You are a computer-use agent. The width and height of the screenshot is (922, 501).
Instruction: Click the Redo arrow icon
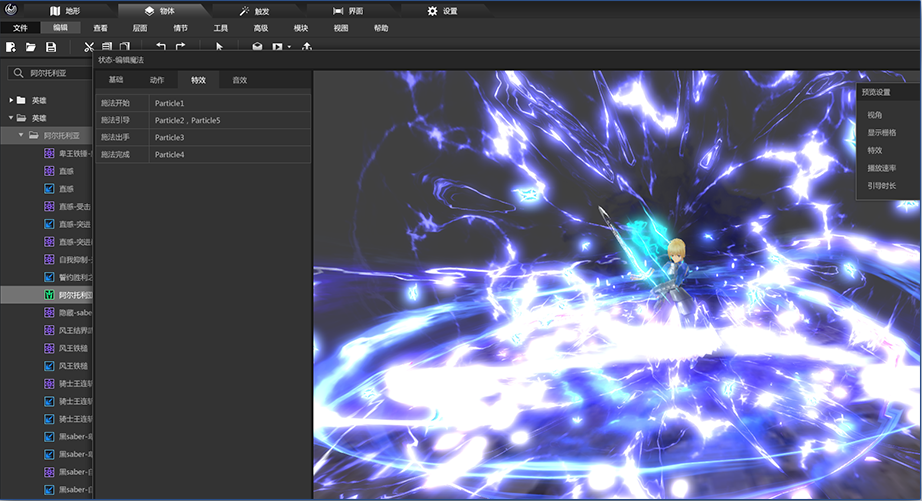pos(181,47)
